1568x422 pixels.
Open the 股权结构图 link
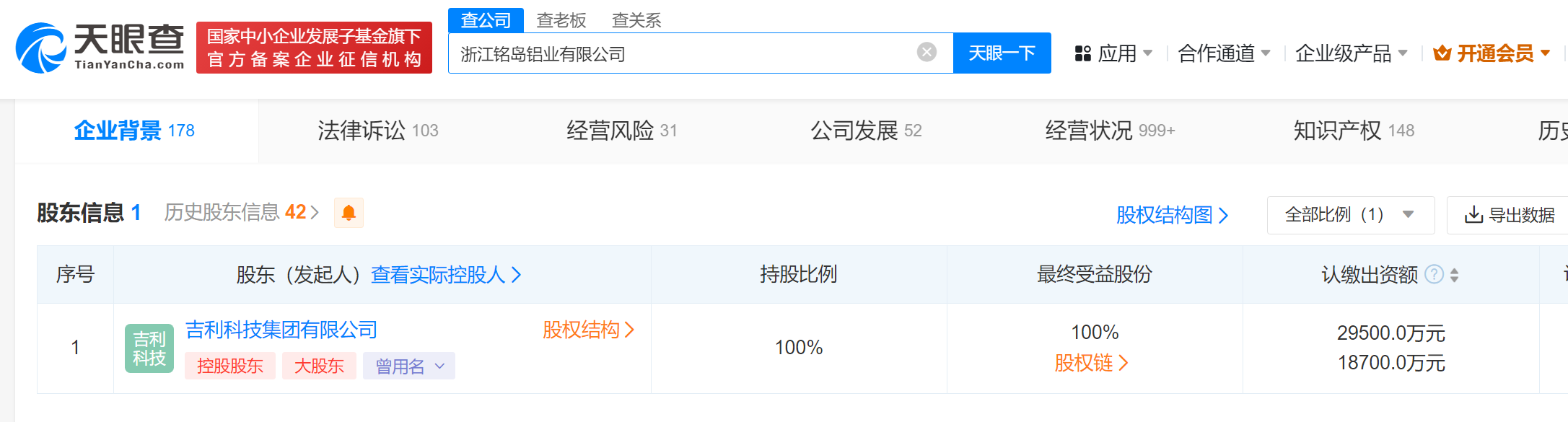pyautogui.click(x=1172, y=215)
